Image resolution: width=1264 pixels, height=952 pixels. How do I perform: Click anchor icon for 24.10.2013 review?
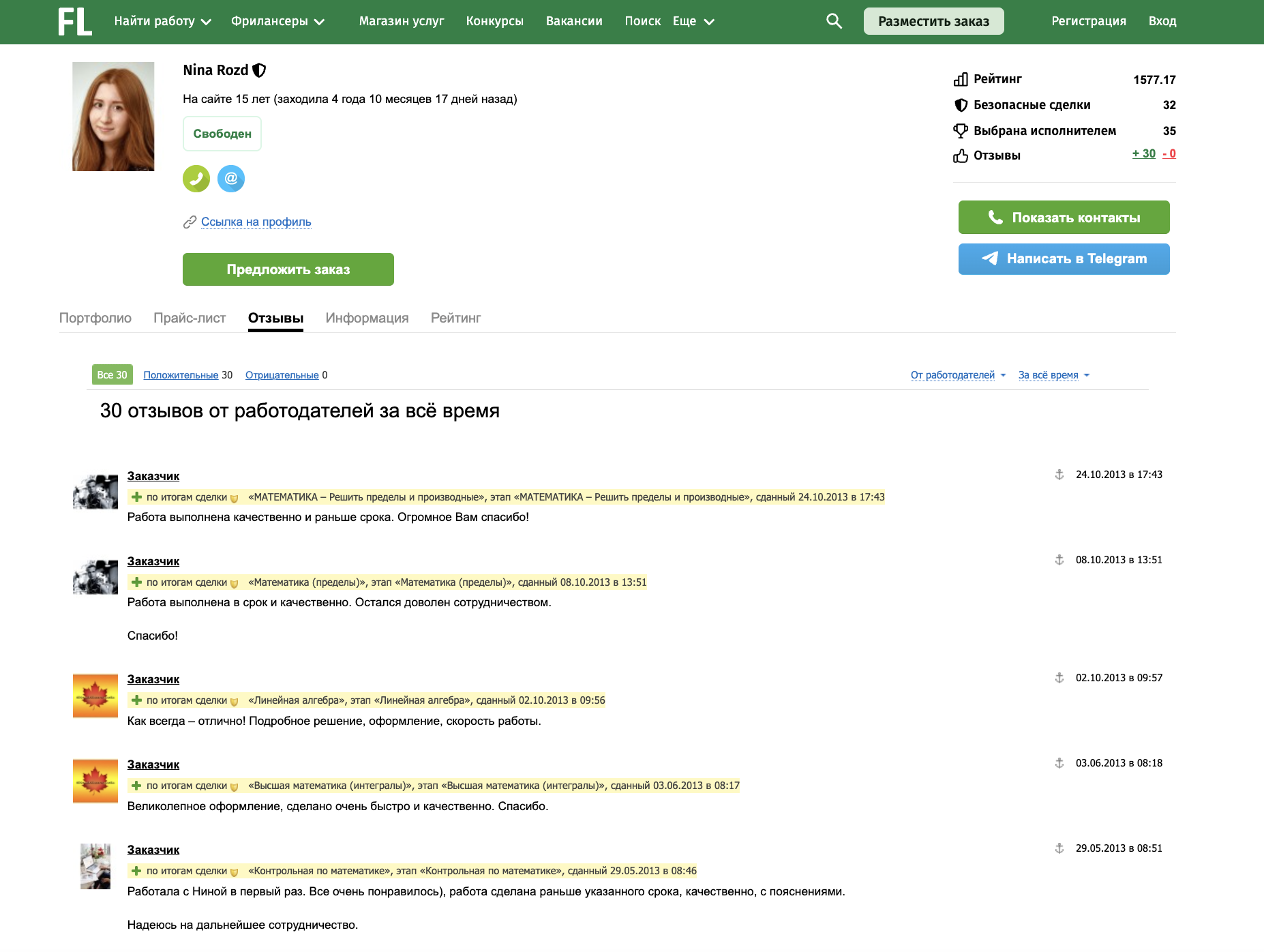pos(1059,475)
